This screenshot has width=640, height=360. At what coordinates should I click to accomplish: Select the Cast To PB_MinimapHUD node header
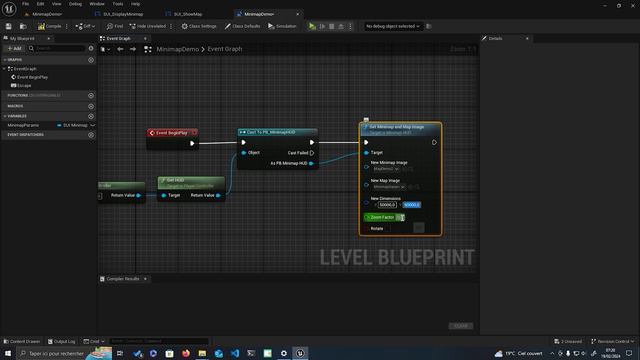tap(277, 132)
